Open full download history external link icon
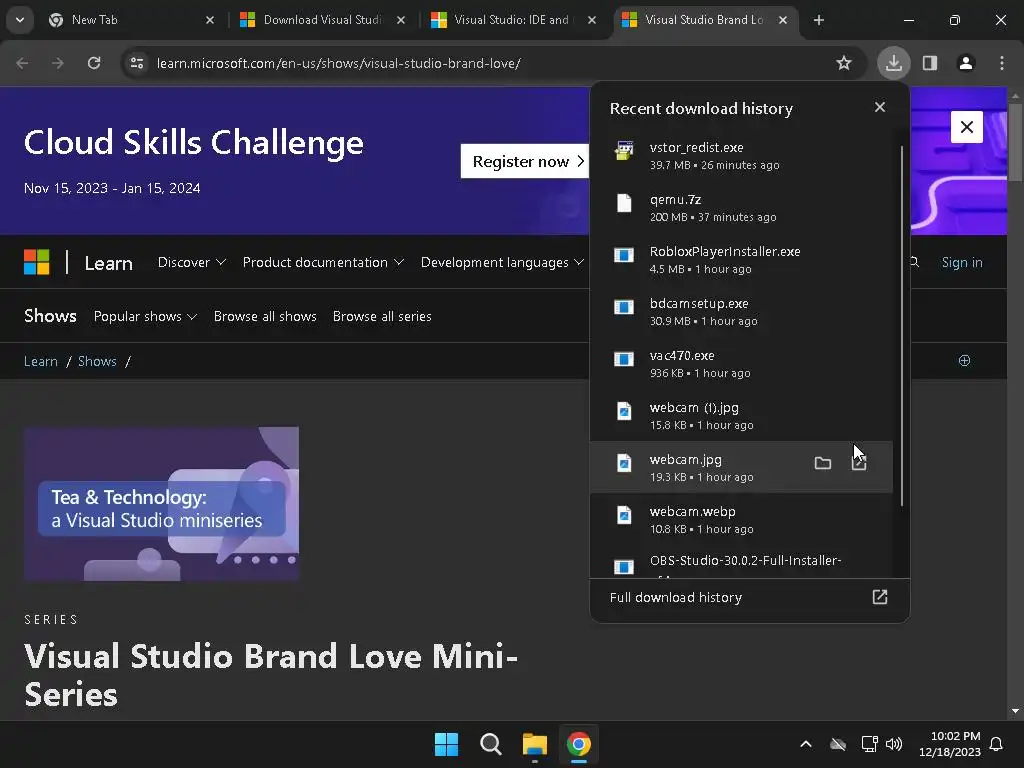 [880, 597]
